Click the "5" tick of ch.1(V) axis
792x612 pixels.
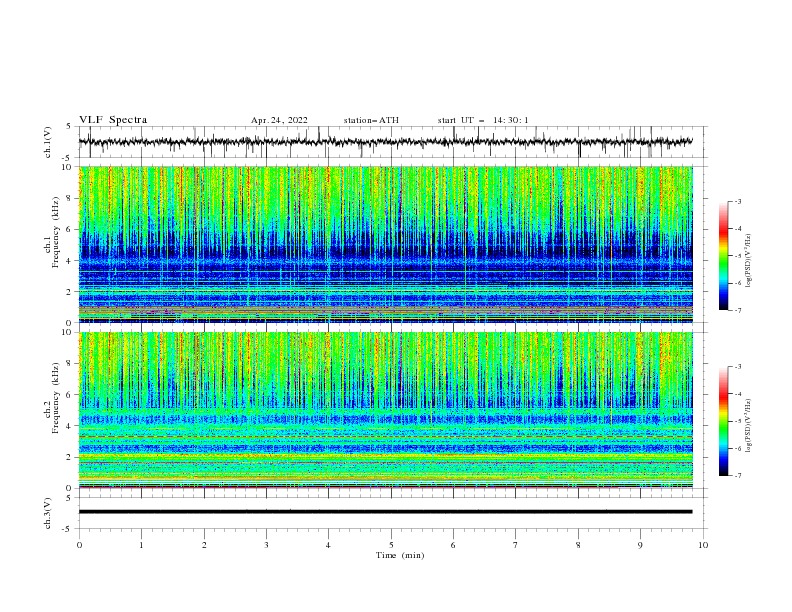69,126
